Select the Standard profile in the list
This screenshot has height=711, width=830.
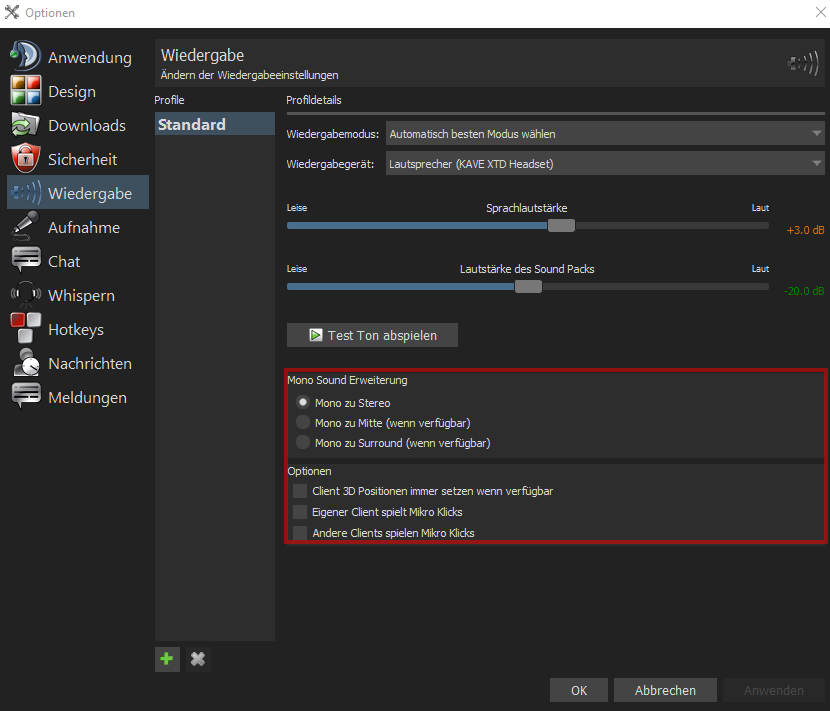tap(215, 124)
